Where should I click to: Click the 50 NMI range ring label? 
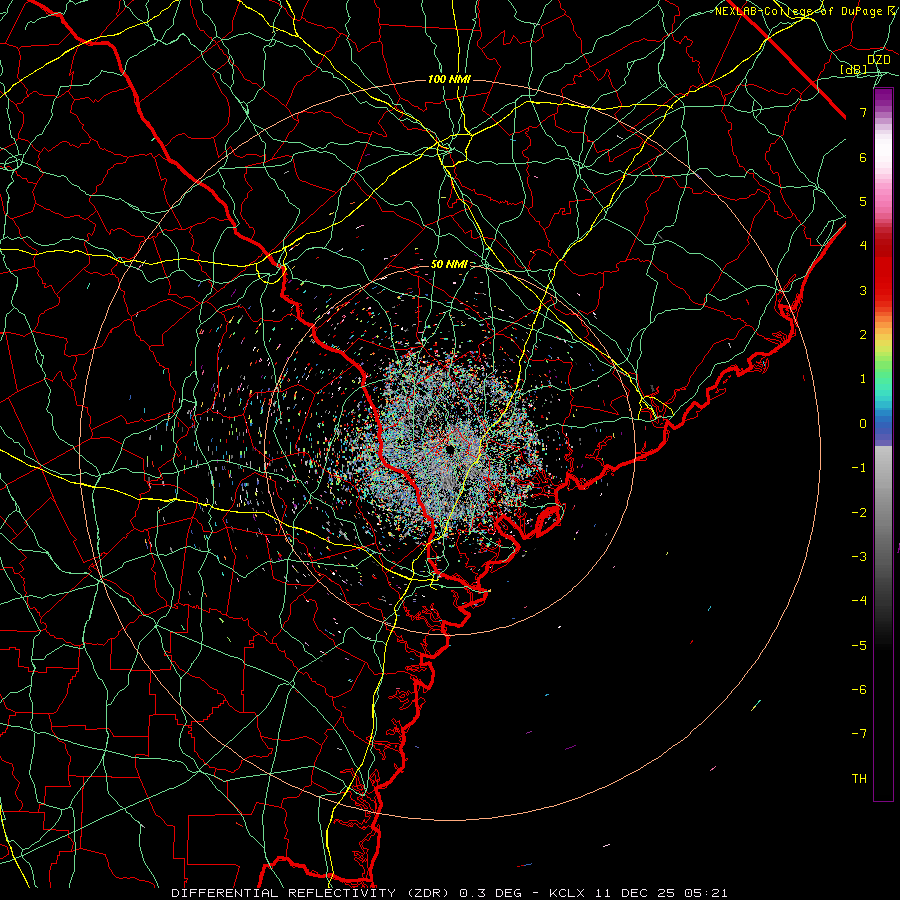tap(449, 264)
